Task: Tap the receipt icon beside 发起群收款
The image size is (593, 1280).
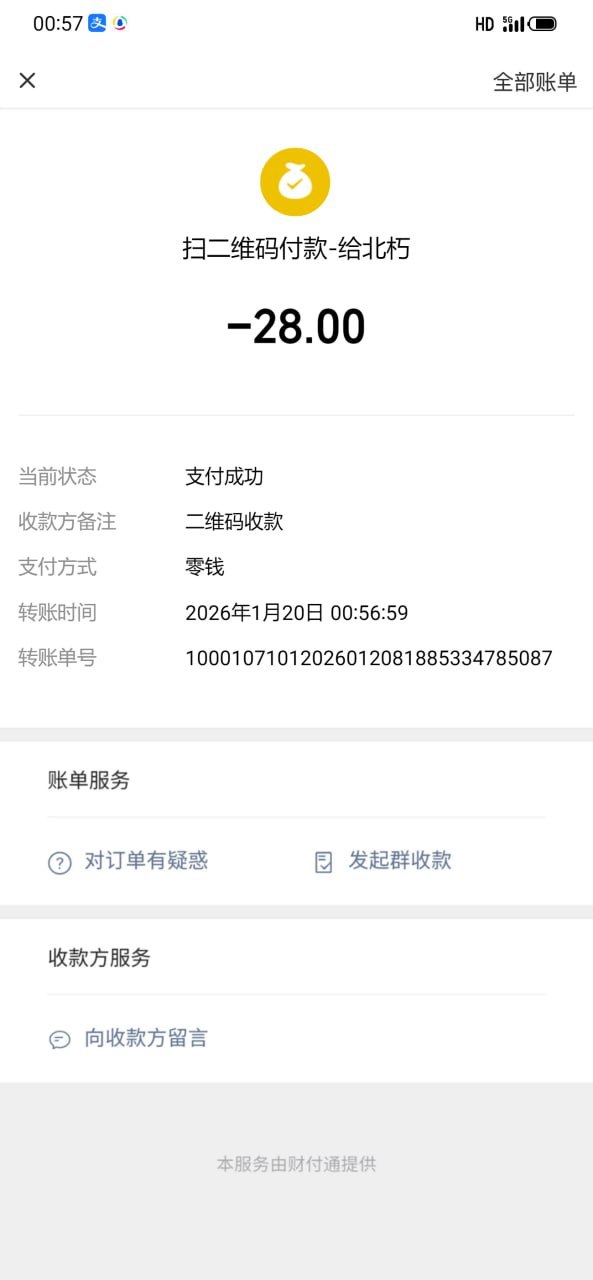Action: [323, 862]
